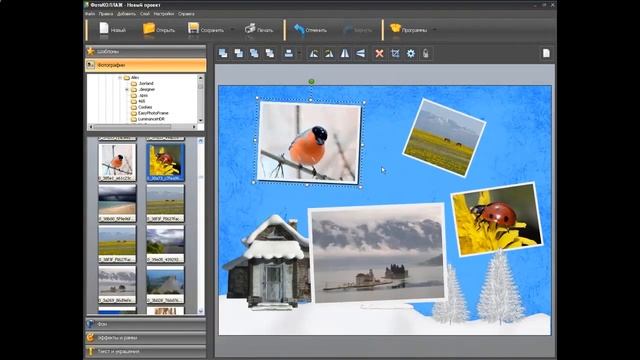640x360 pixels.
Task: Redo the action with Вернуть
Action: (358, 30)
